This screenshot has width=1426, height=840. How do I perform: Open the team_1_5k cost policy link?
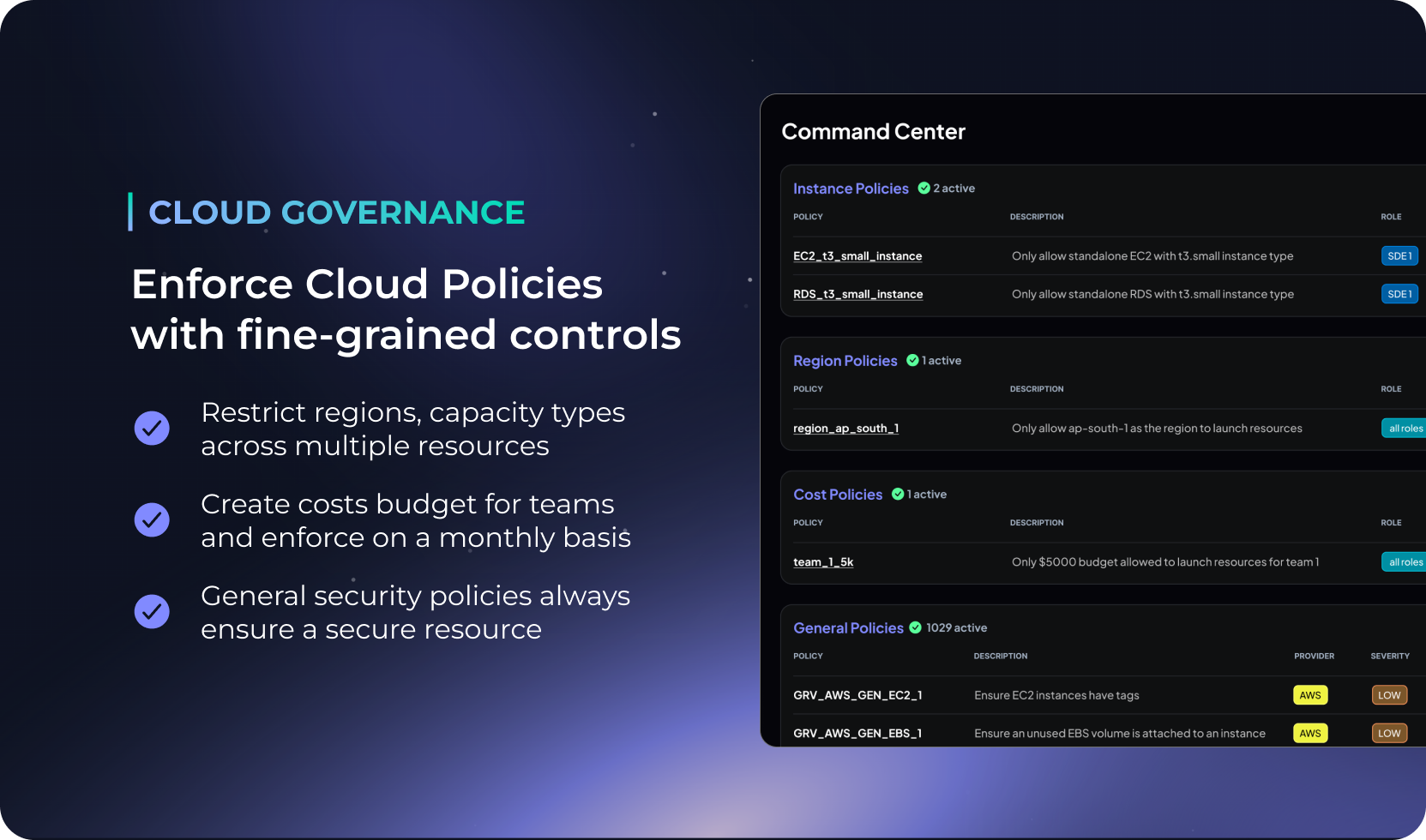tap(823, 561)
